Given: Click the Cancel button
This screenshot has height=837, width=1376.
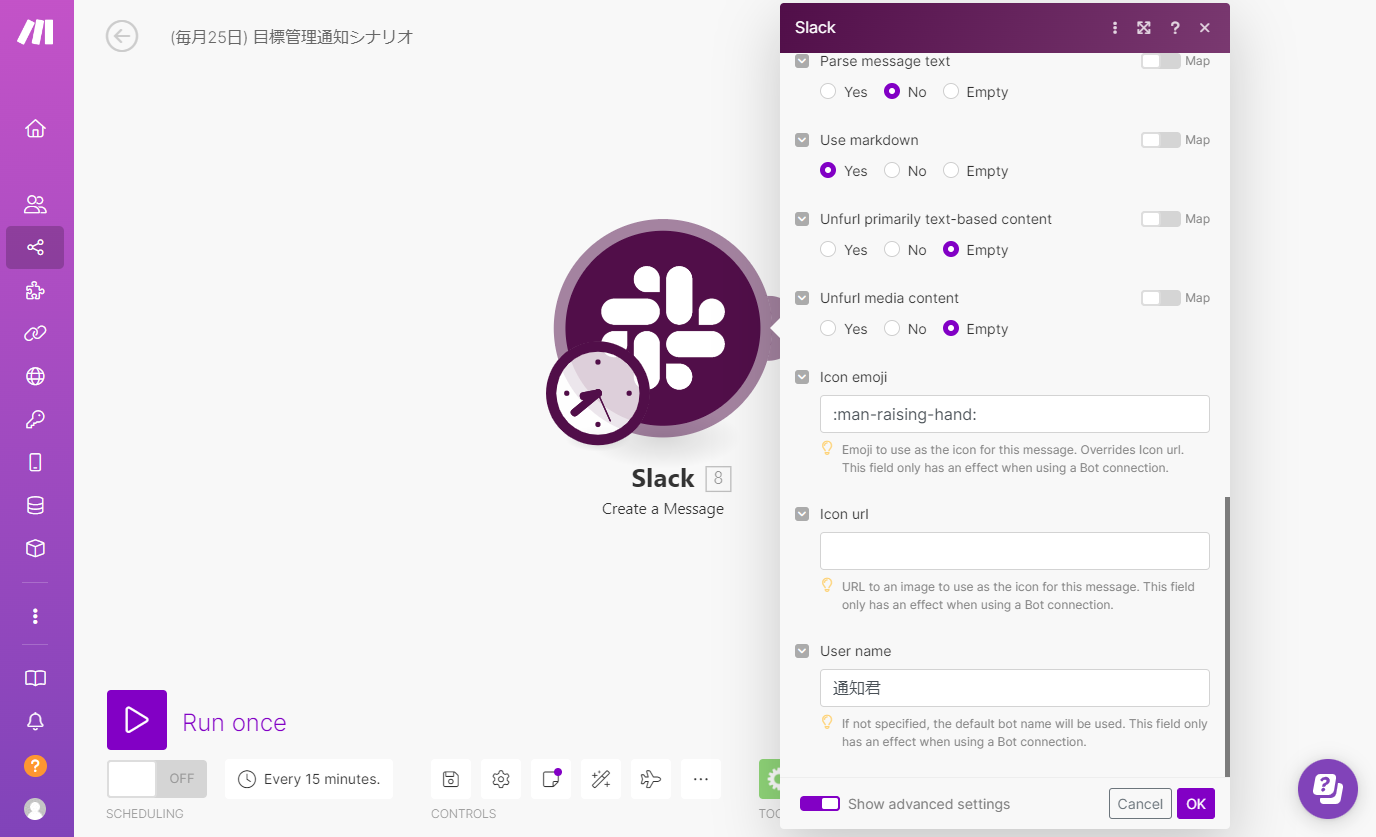Looking at the screenshot, I should (1140, 804).
